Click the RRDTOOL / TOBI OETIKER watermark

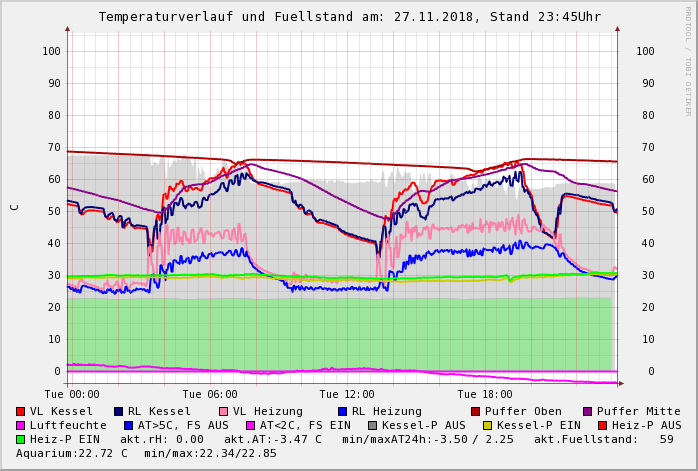(688, 60)
